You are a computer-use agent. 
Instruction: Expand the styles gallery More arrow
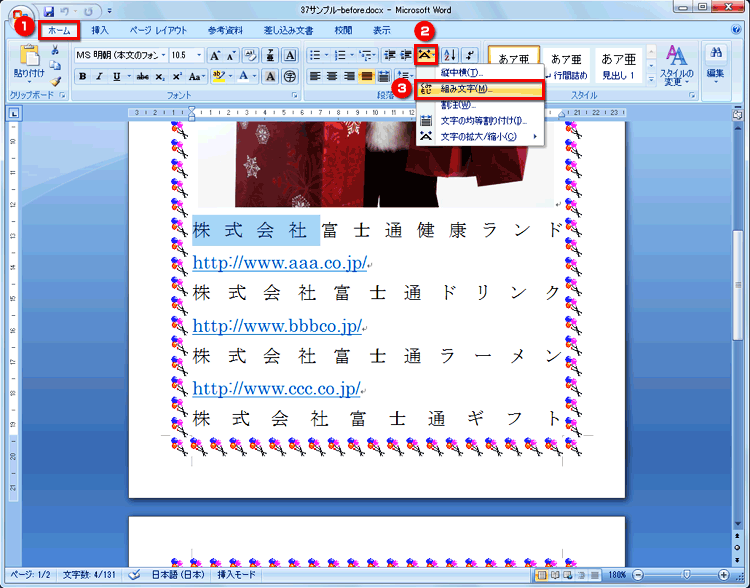coord(651,78)
